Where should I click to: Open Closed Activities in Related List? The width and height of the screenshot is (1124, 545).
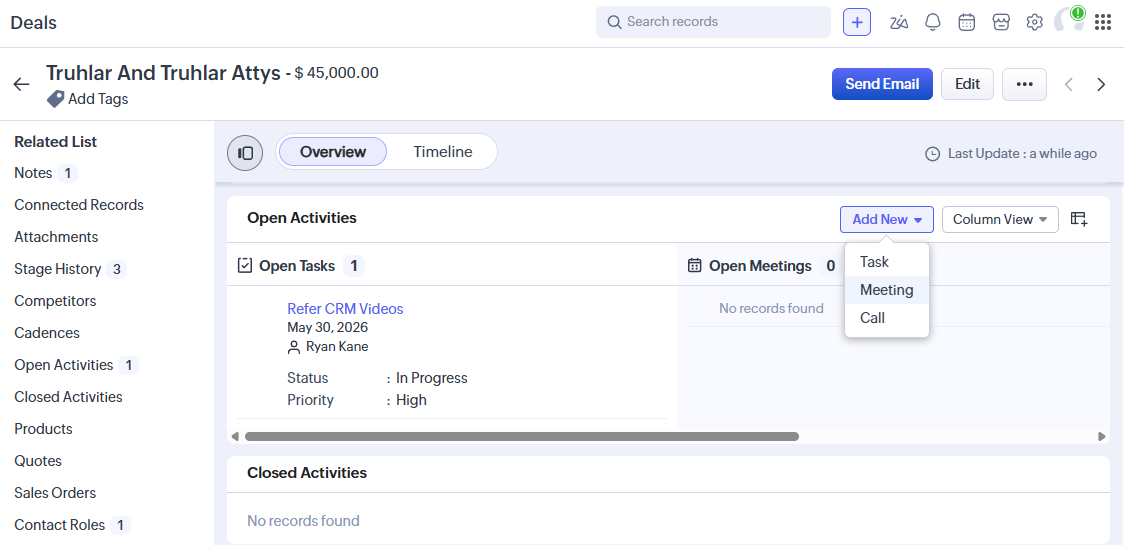click(68, 397)
